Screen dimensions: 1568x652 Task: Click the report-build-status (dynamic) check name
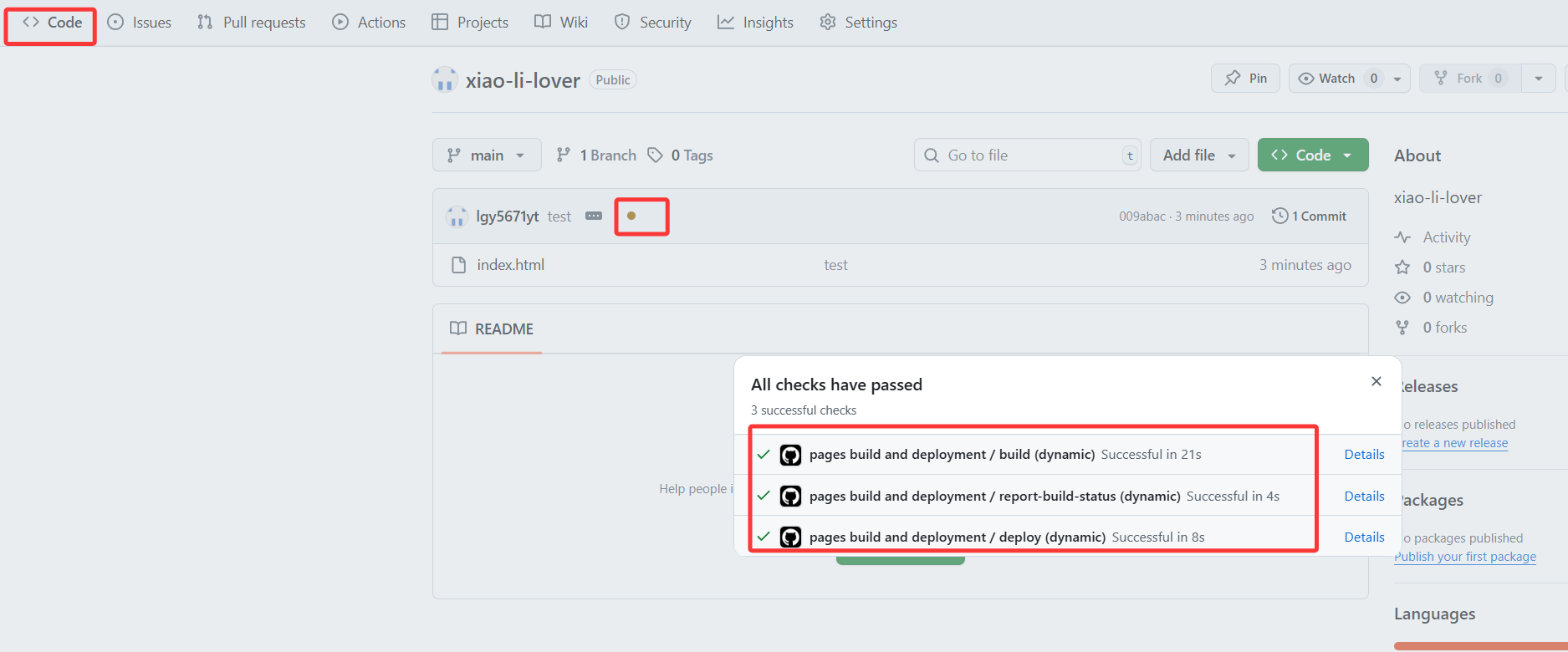pos(994,496)
